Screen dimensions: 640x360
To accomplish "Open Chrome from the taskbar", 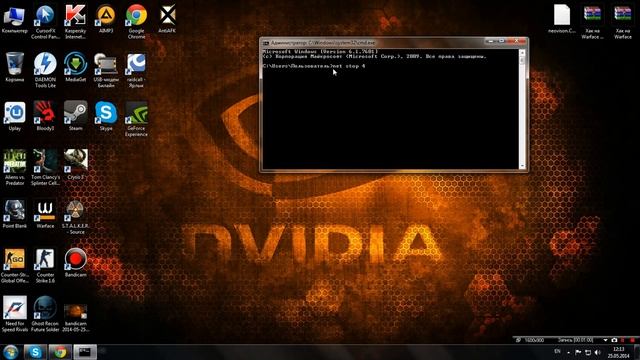I will pyautogui.click(x=60, y=352).
